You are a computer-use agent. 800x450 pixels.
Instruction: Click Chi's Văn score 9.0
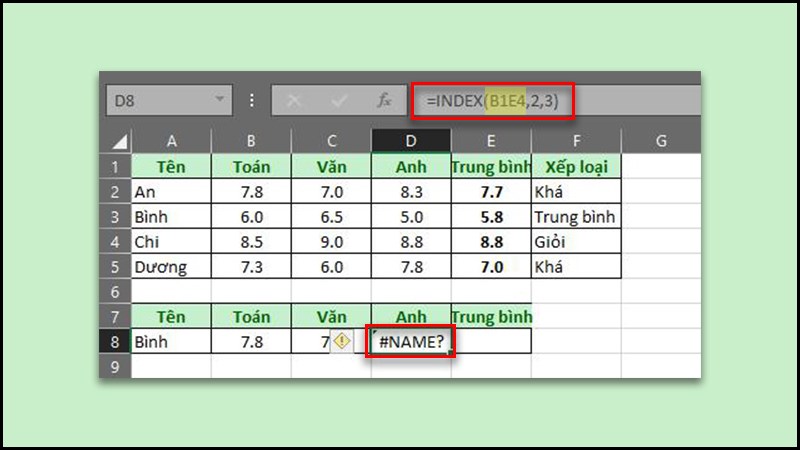click(332, 242)
